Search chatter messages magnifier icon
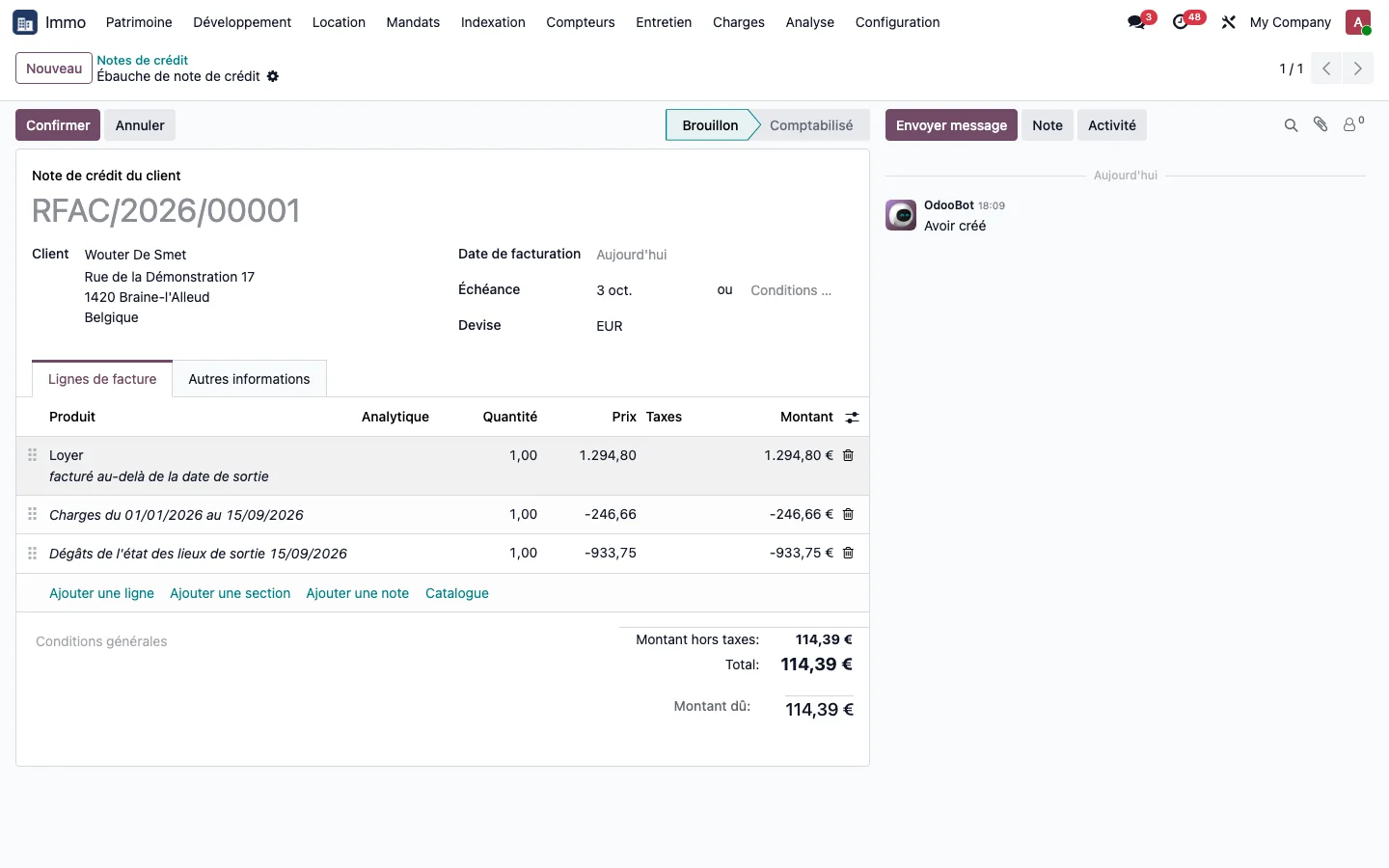Viewport: 1389px width, 868px height. (x=1291, y=125)
